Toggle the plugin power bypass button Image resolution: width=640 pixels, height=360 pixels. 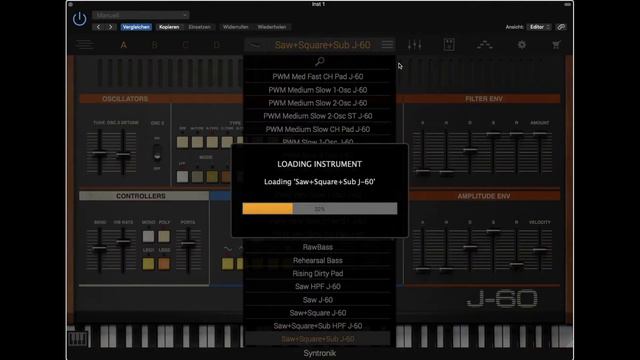[x=79, y=19]
